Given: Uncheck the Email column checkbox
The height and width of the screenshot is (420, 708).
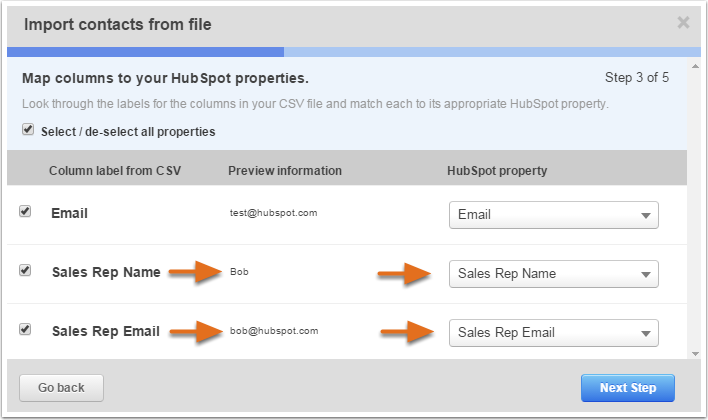Looking at the screenshot, I should (25, 211).
